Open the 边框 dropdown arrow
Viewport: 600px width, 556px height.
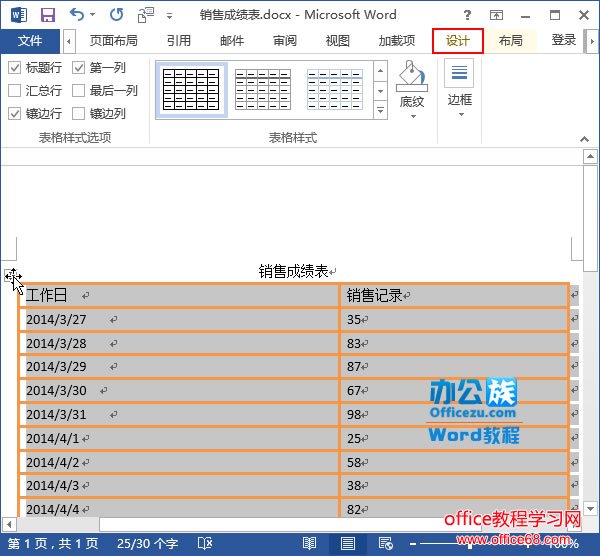click(x=461, y=114)
